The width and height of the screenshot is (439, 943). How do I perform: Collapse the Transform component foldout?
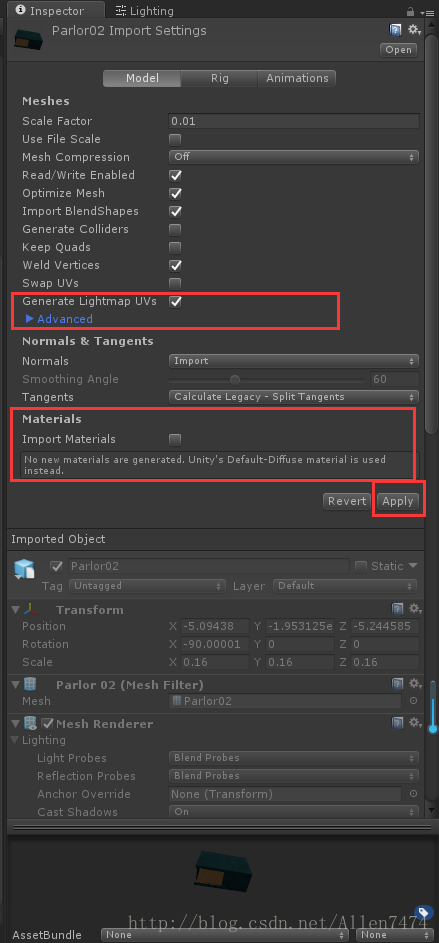[x=15, y=610]
